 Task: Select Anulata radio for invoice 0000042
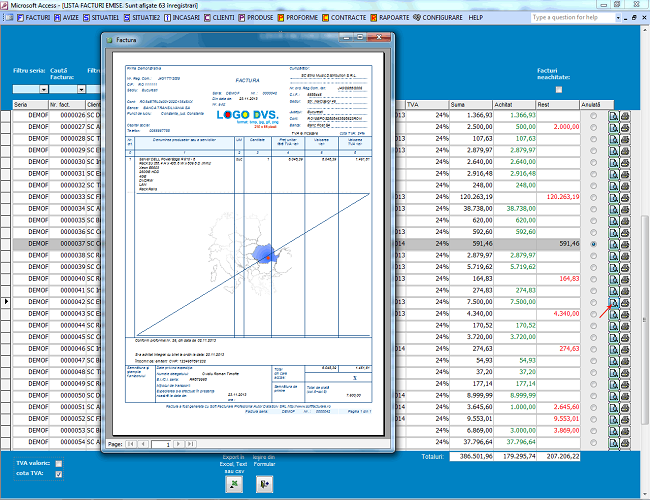pyautogui.click(x=594, y=303)
